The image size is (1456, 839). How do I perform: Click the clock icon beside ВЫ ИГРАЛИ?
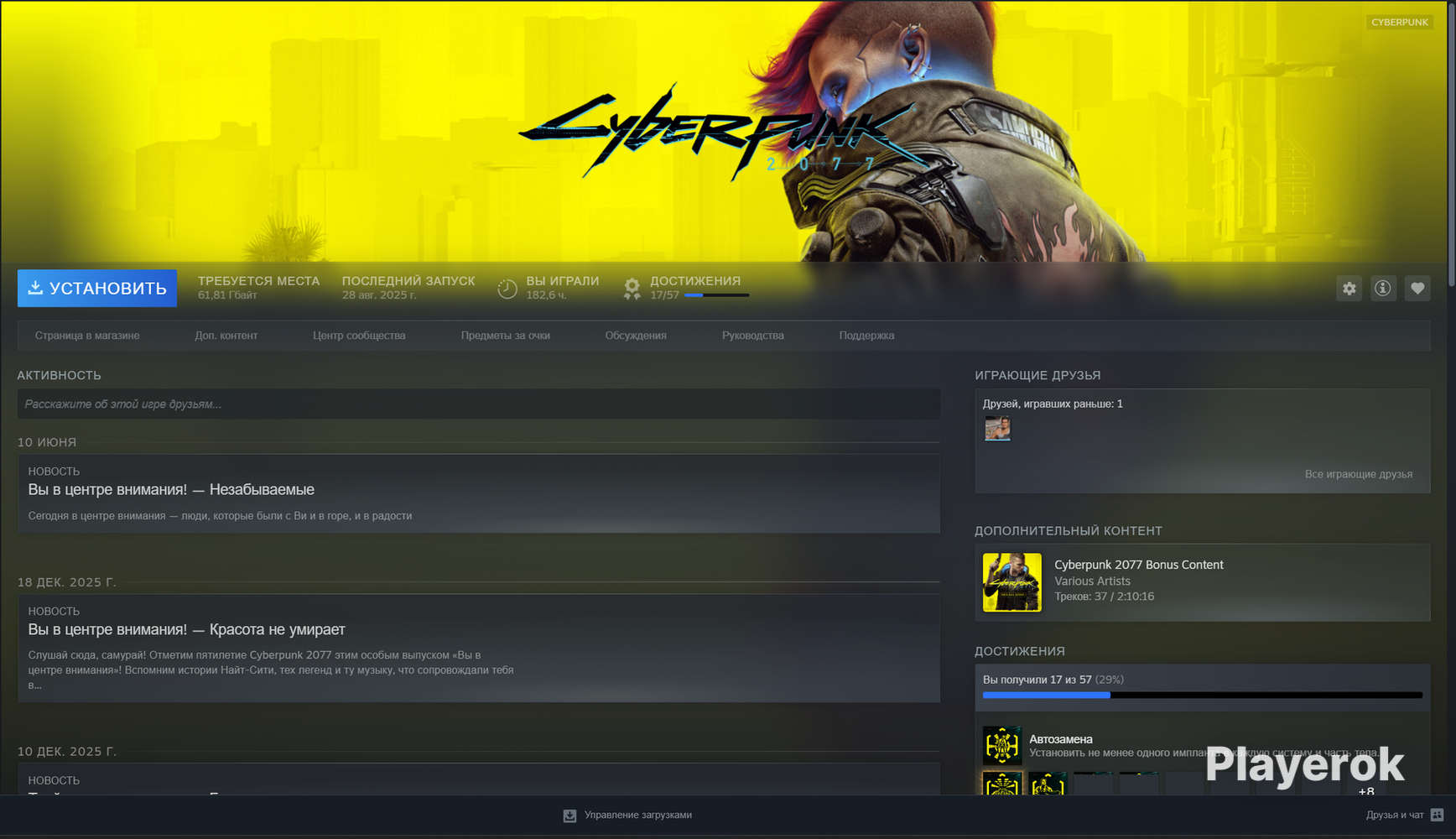507,289
